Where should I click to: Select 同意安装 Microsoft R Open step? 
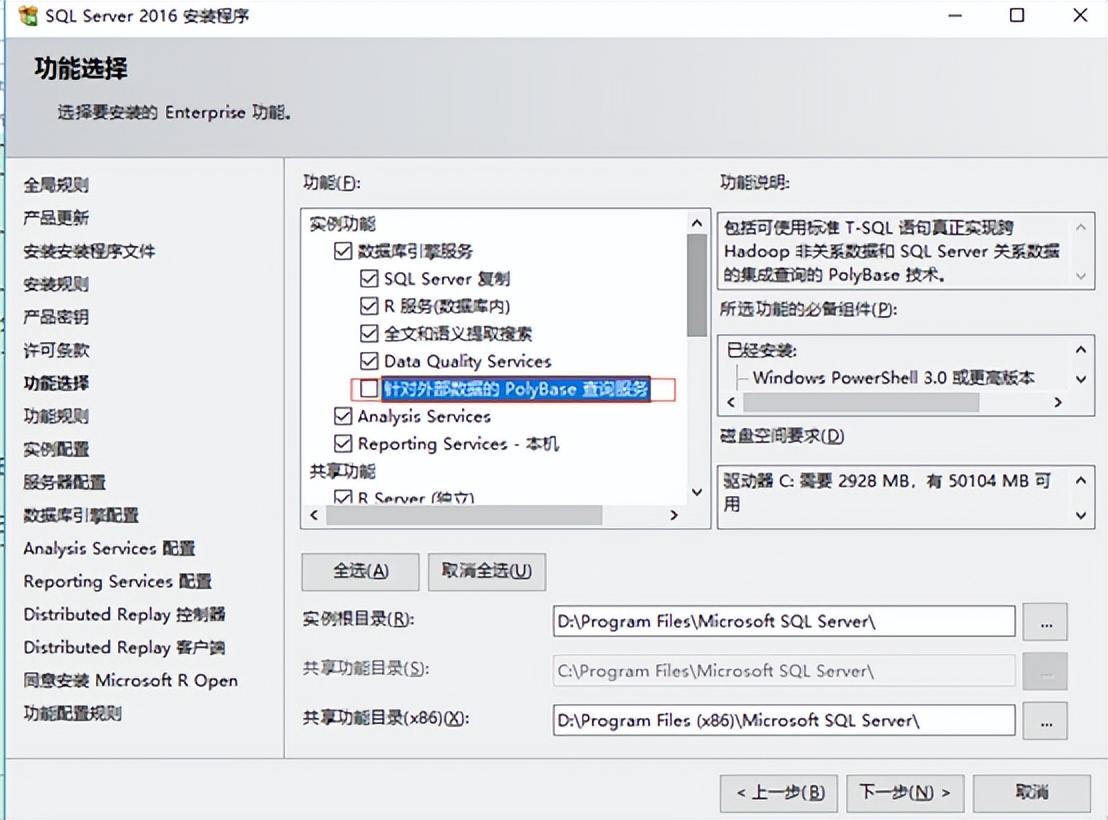tap(131, 681)
